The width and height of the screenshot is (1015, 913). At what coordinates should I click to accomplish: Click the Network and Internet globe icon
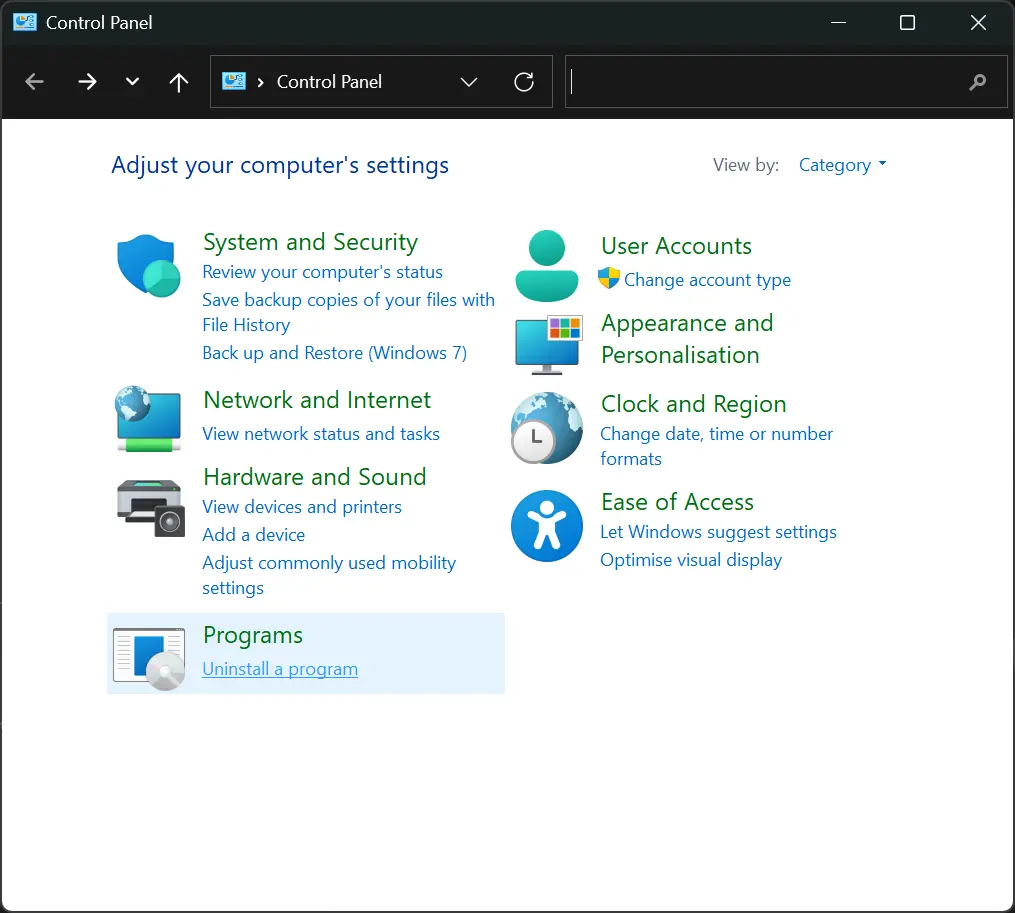(x=148, y=419)
